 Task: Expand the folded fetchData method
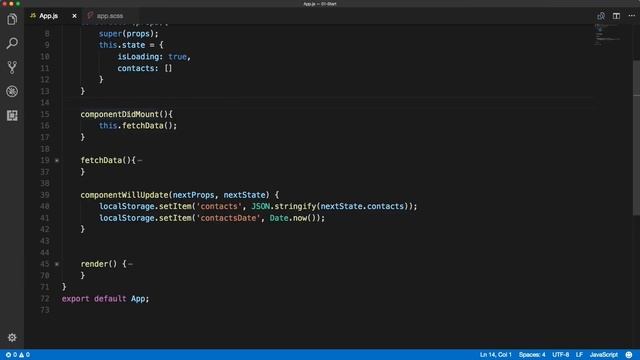tap(57, 160)
